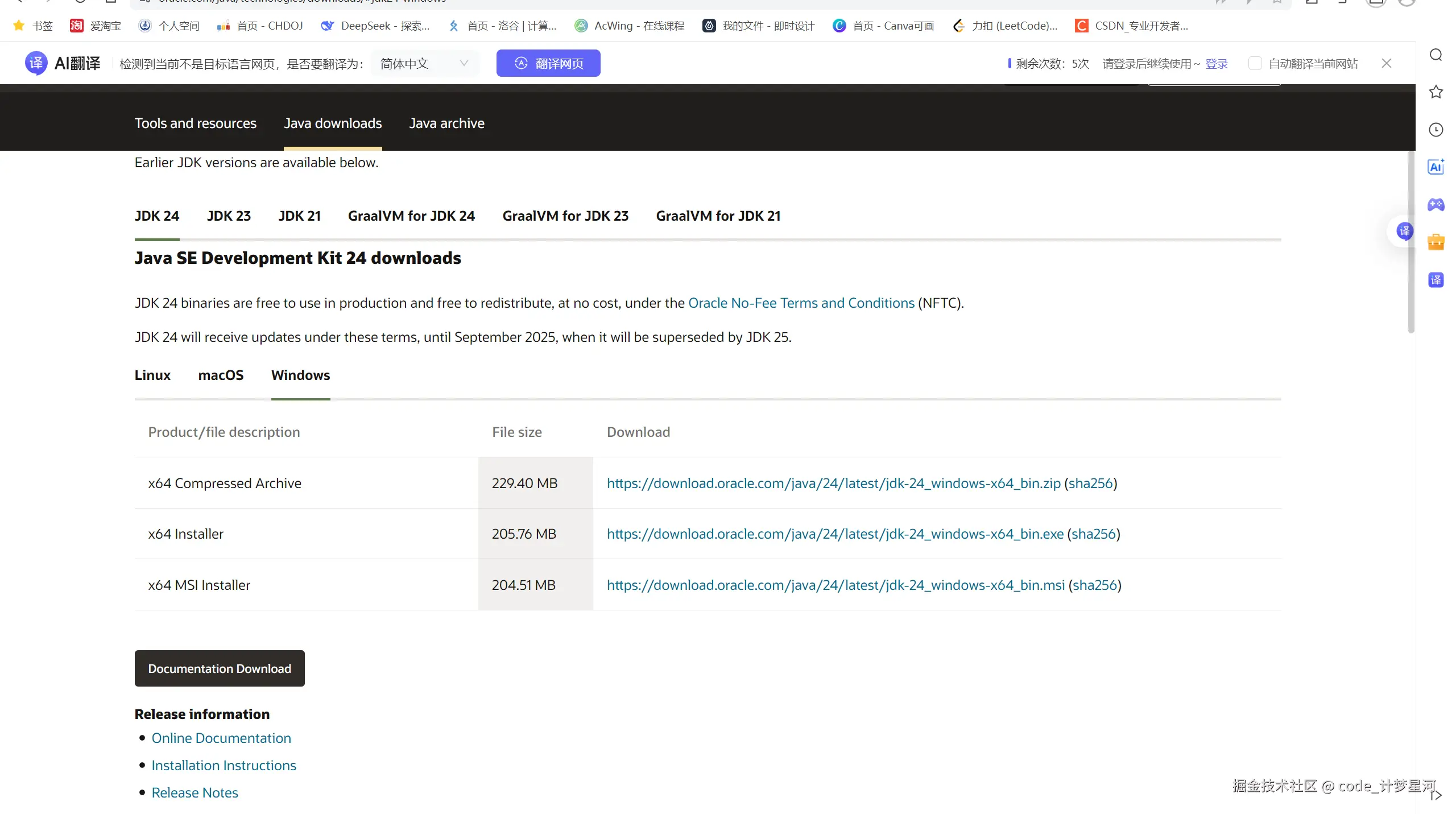This screenshot has width=1456, height=814.
Task: Open the AI assistant sidebar icon
Action: coord(1436,167)
